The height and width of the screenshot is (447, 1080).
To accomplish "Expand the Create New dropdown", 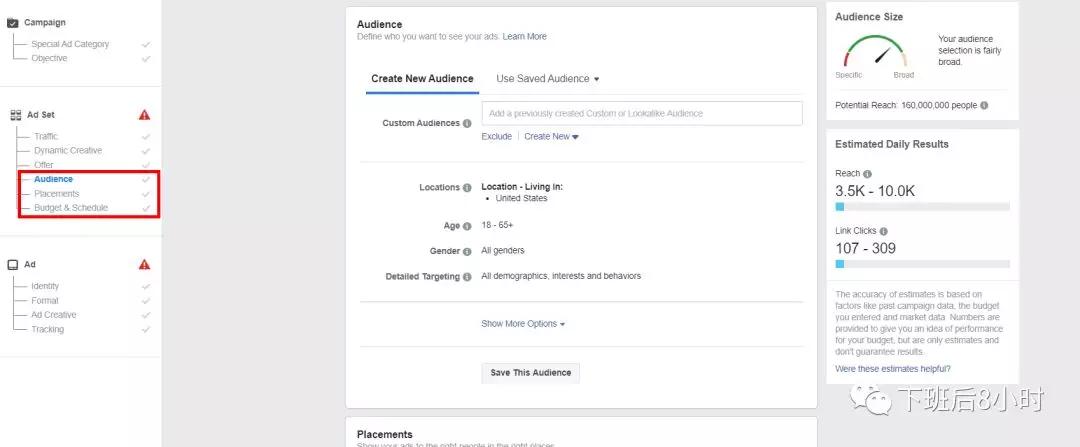I will (551, 137).
